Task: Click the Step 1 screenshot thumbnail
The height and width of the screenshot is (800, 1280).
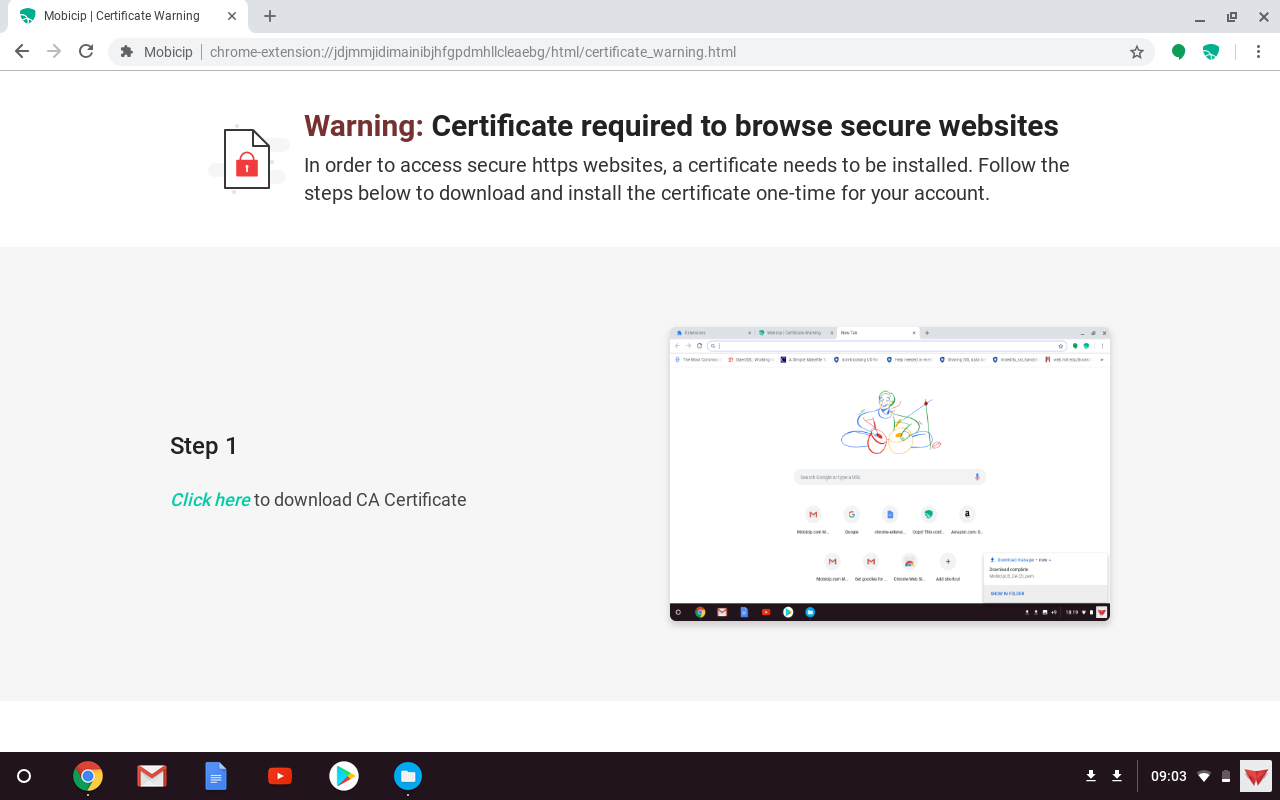Action: (x=890, y=474)
